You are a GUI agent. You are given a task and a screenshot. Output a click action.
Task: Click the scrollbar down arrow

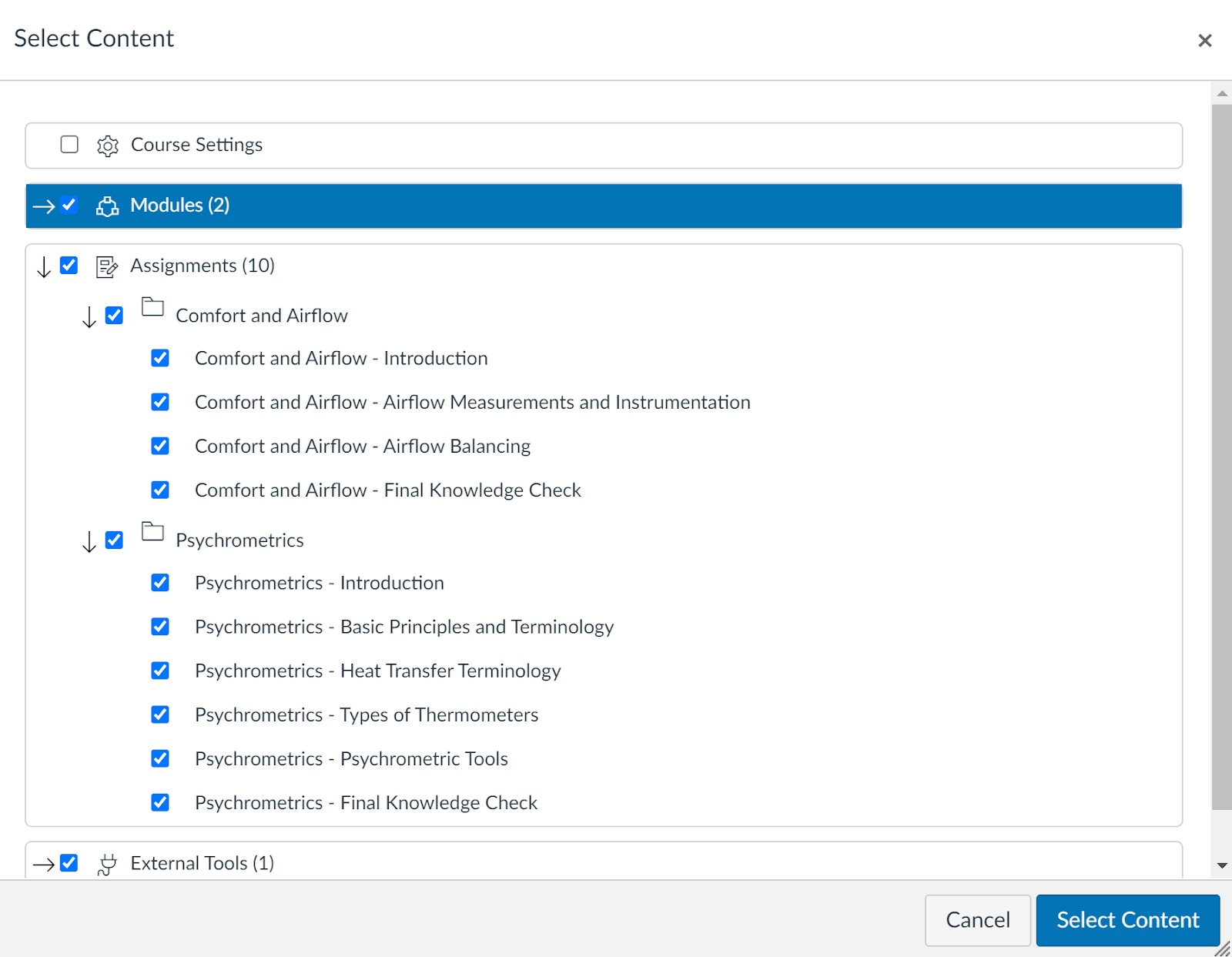click(x=1222, y=866)
